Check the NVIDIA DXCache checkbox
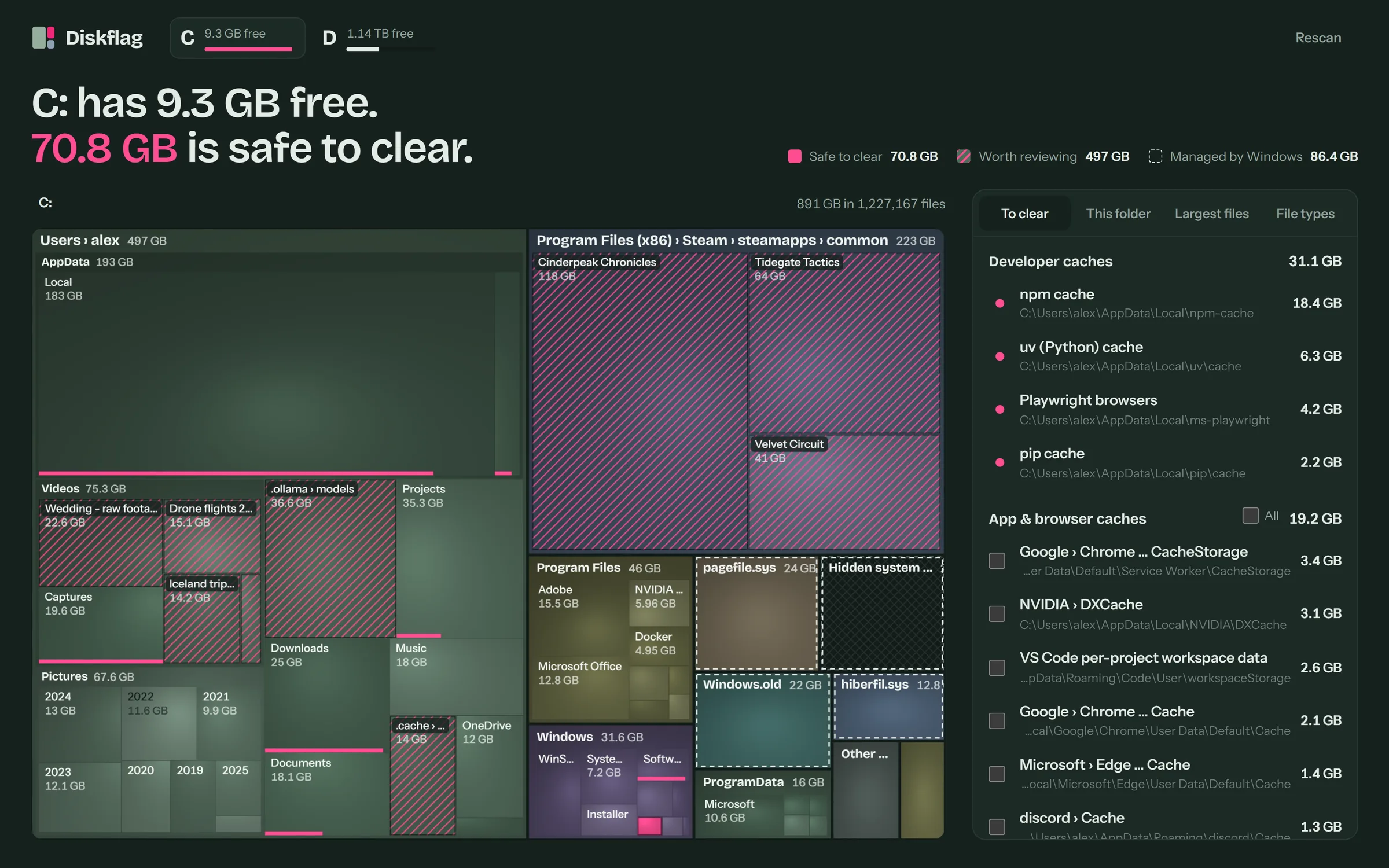Screen dimensions: 1389x868 pos(997,614)
